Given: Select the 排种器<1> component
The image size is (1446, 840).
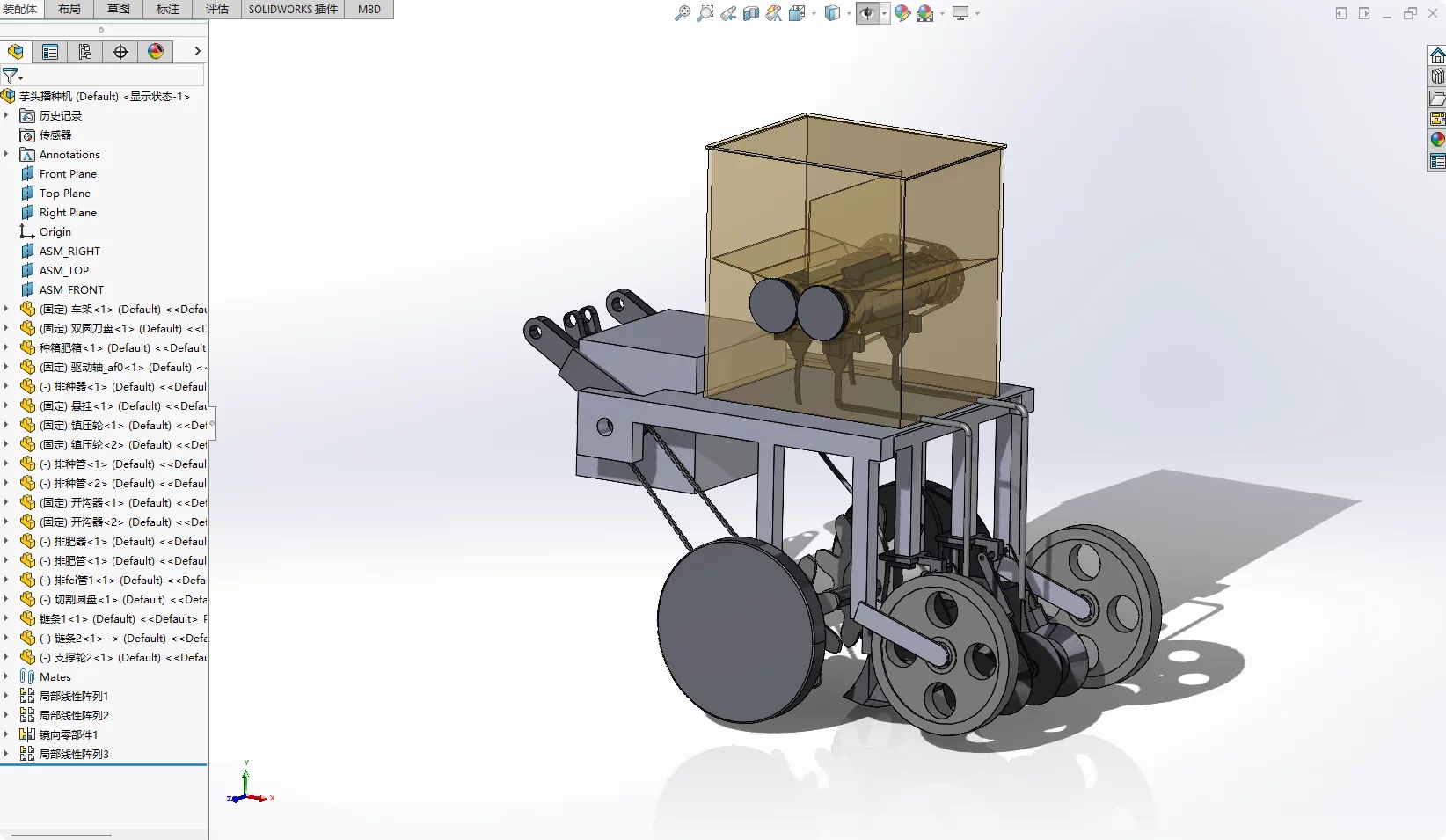Looking at the screenshot, I should click(x=113, y=387).
